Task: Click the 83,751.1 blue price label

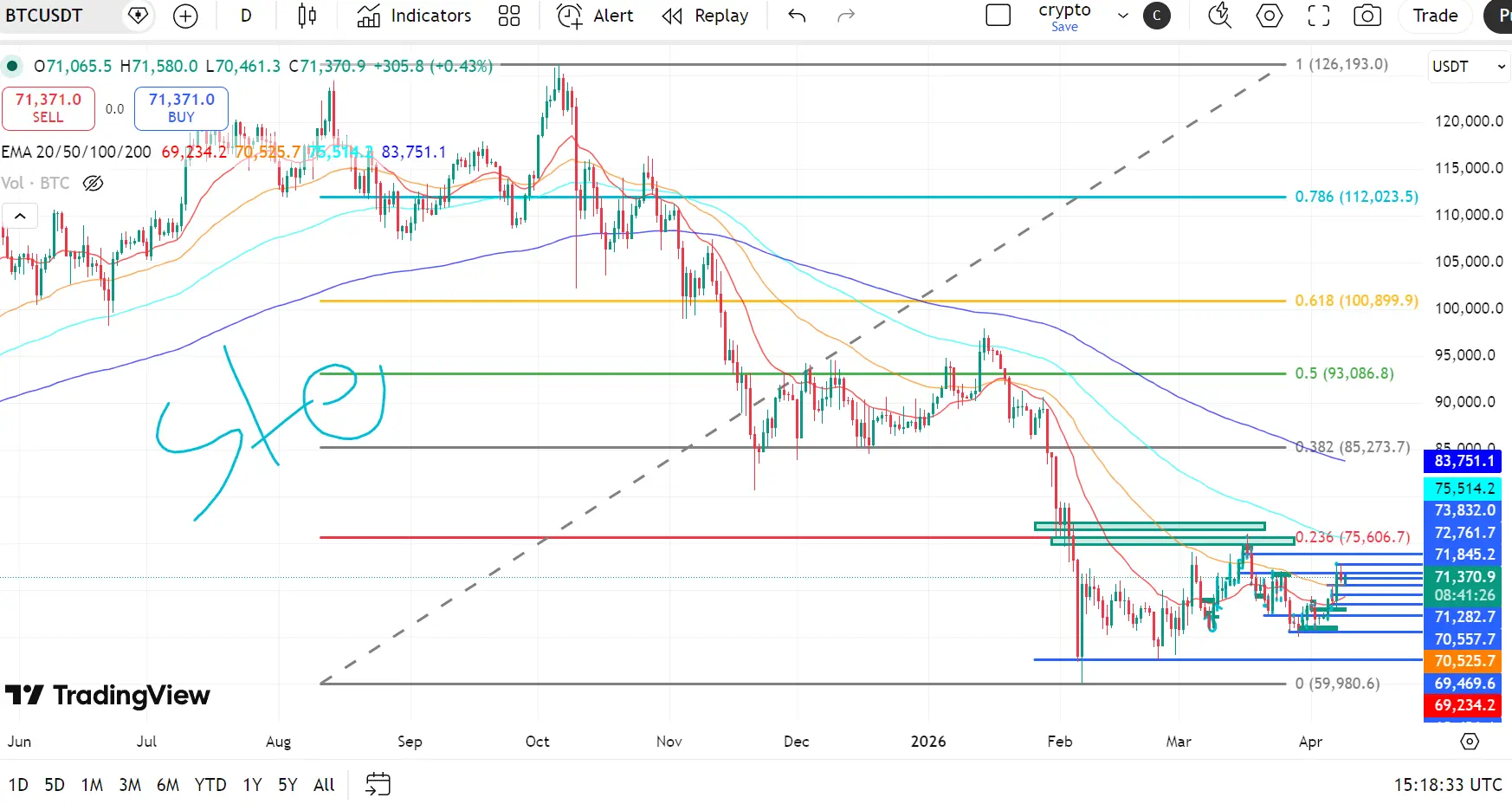Action: click(x=1464, y=461)
